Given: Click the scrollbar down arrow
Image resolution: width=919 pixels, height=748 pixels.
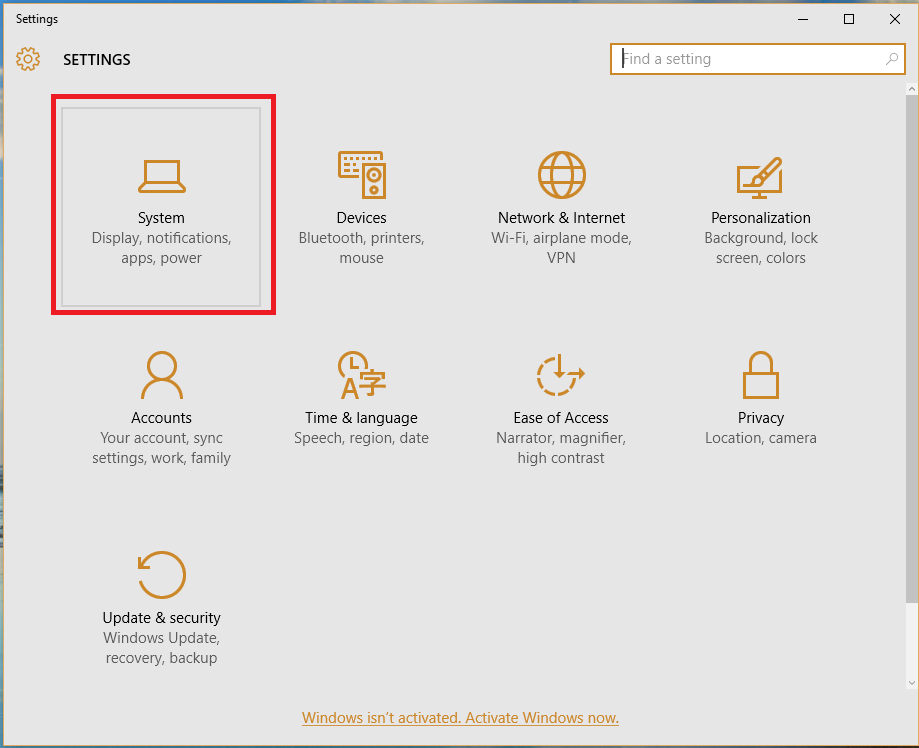Looking at the screenshot, I should click(911, 682).
